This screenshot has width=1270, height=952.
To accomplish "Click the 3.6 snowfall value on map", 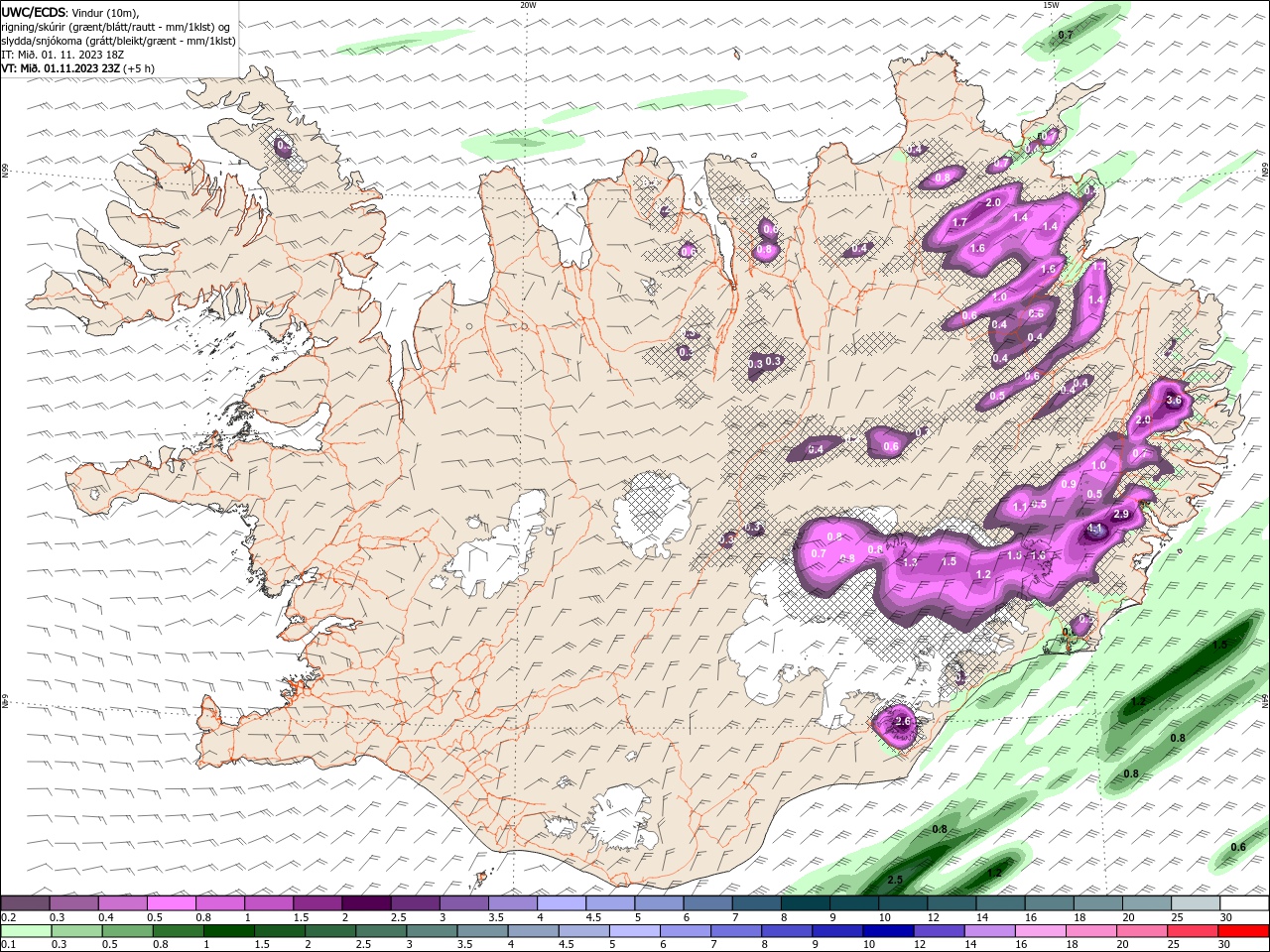I will tap(1174, 401).
